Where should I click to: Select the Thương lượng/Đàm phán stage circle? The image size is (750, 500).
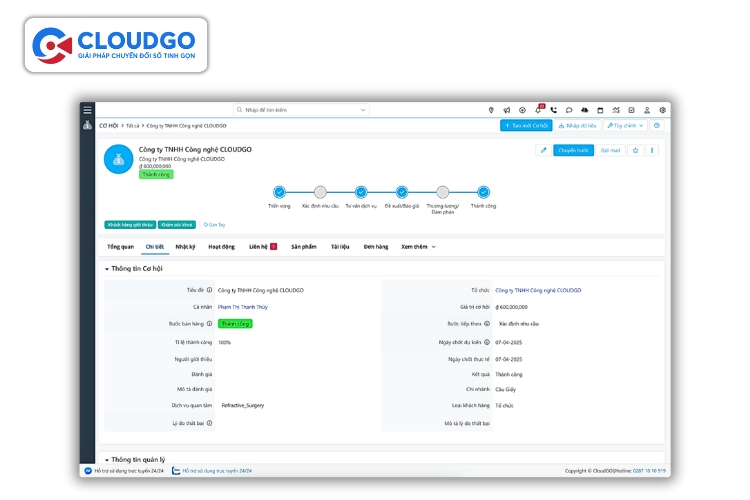pyautogui.click(x=442, y=192)
